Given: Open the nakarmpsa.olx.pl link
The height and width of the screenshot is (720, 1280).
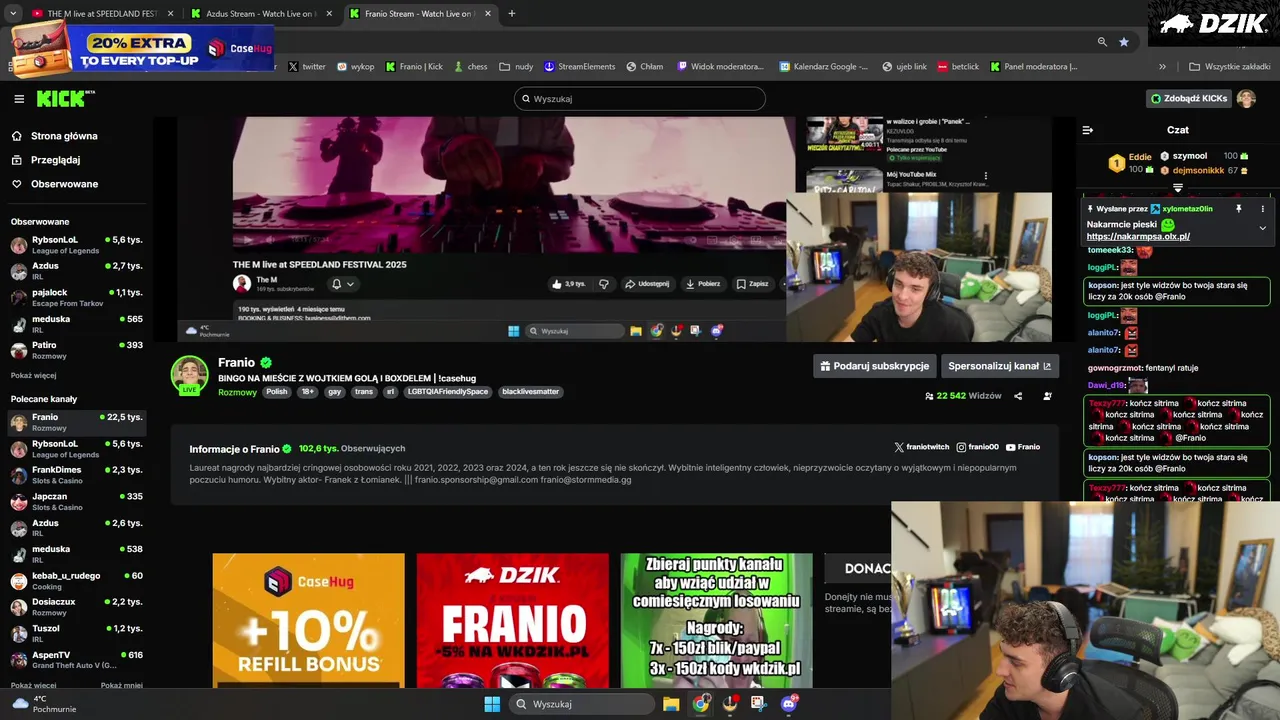Looking at the screenshot, I should coord(1138,237).
